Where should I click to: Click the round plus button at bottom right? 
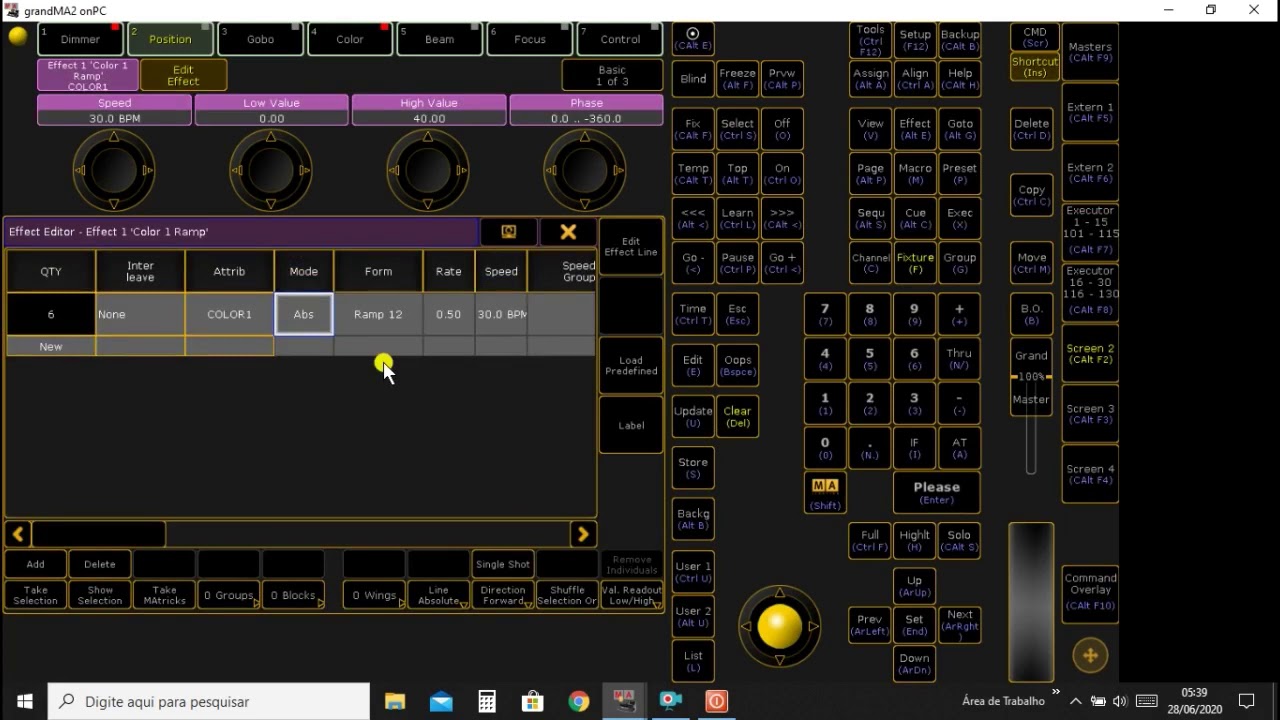point(1090,656)
